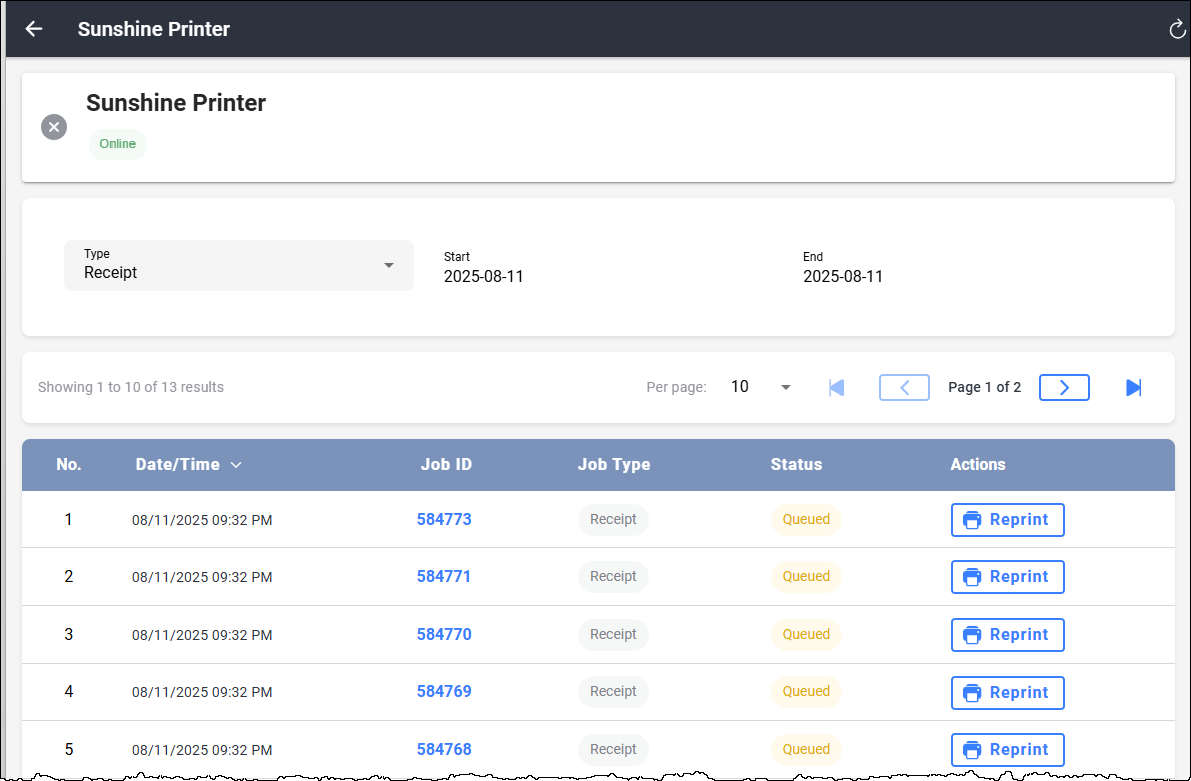Toggle Date/Time column sort arrow

tap(236, 465)
